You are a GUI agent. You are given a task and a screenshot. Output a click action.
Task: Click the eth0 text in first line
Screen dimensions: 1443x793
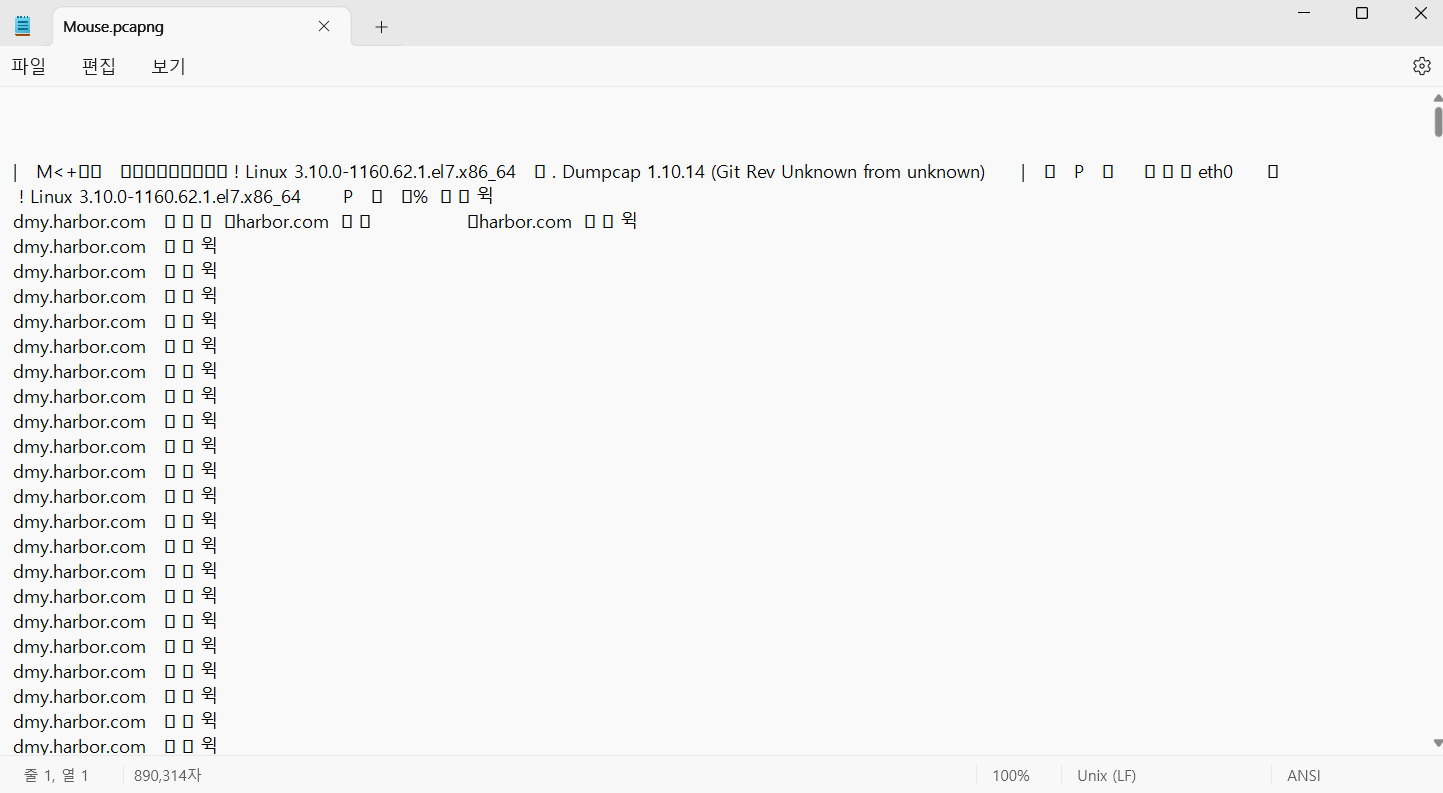(x=1218, y=172)
